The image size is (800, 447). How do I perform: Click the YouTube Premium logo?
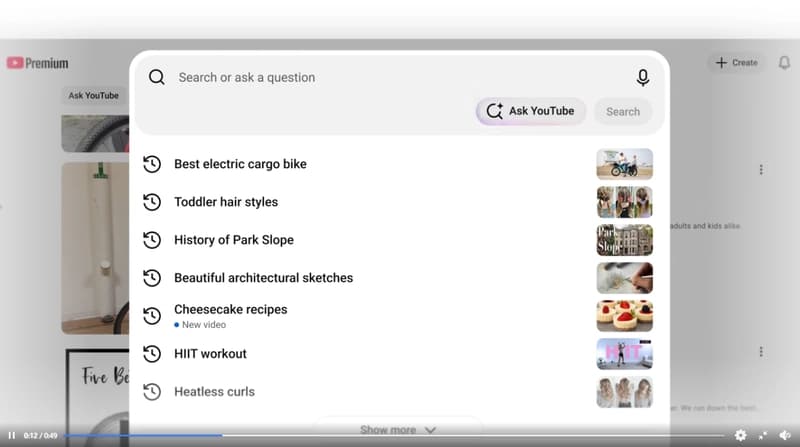(37, 63)
